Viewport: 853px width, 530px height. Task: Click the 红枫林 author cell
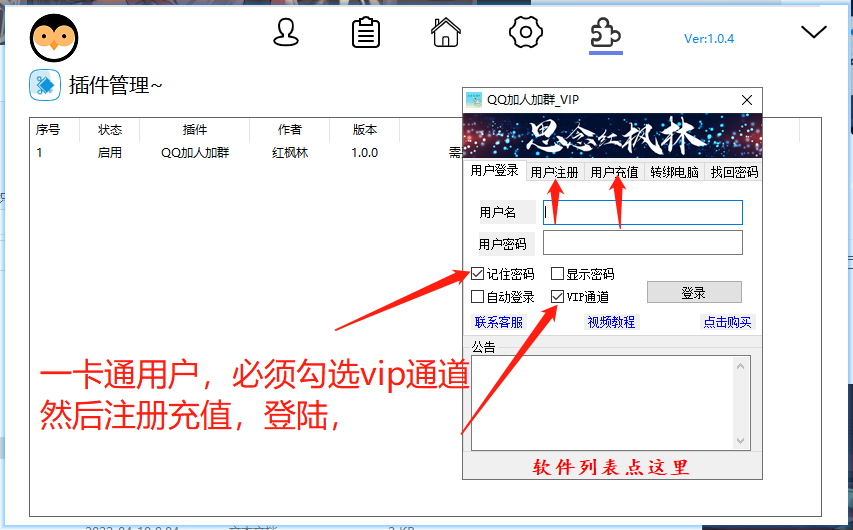click(290, 153)
